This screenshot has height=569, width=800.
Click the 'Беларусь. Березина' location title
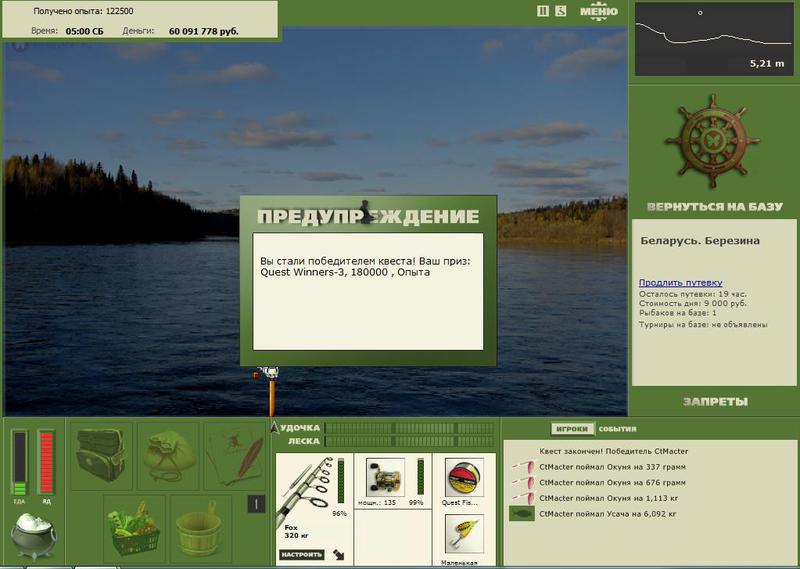coord(700,241)
